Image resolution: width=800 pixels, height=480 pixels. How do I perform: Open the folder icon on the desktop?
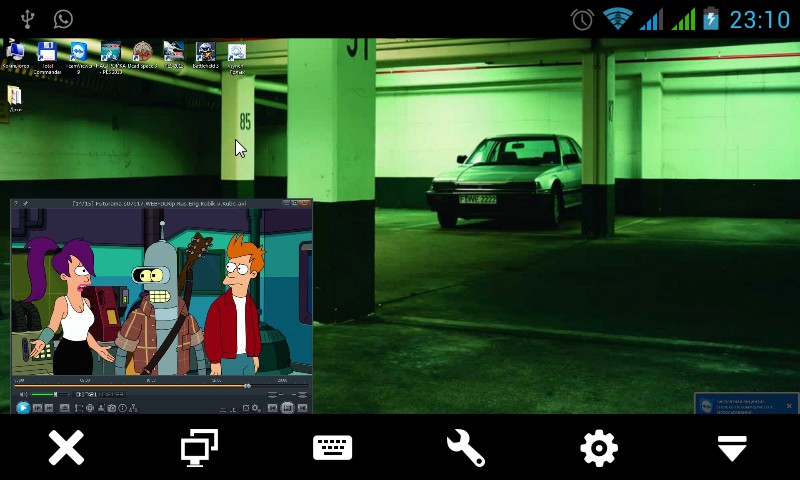(15, 99)
